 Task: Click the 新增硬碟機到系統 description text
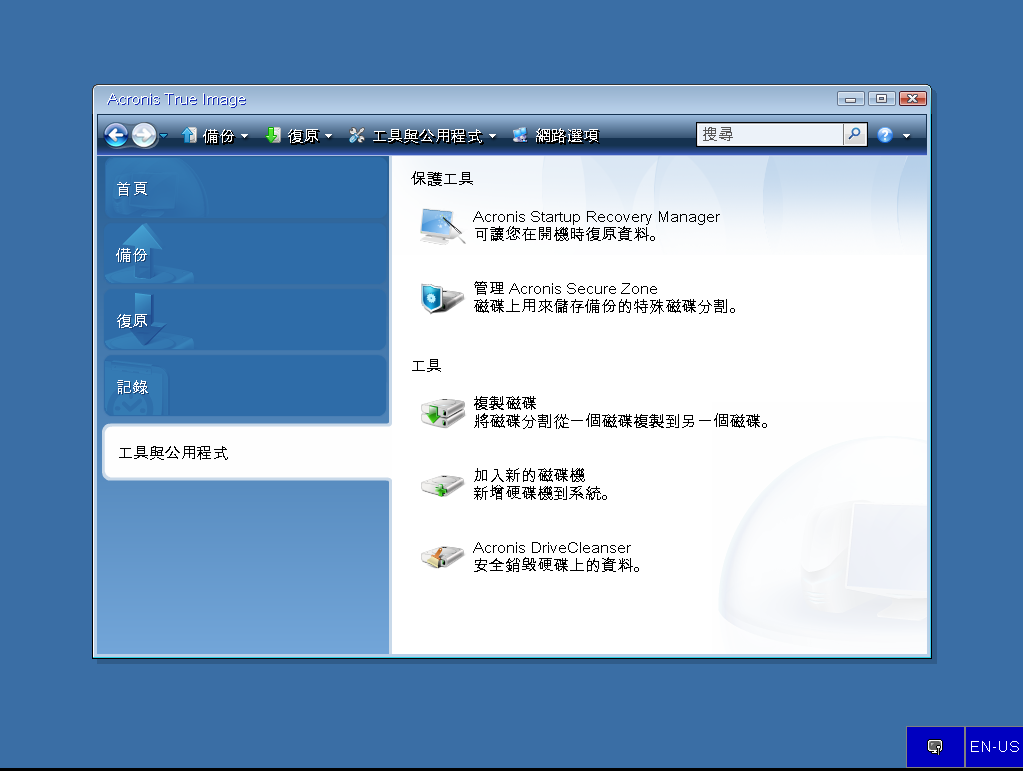[542, 493]
